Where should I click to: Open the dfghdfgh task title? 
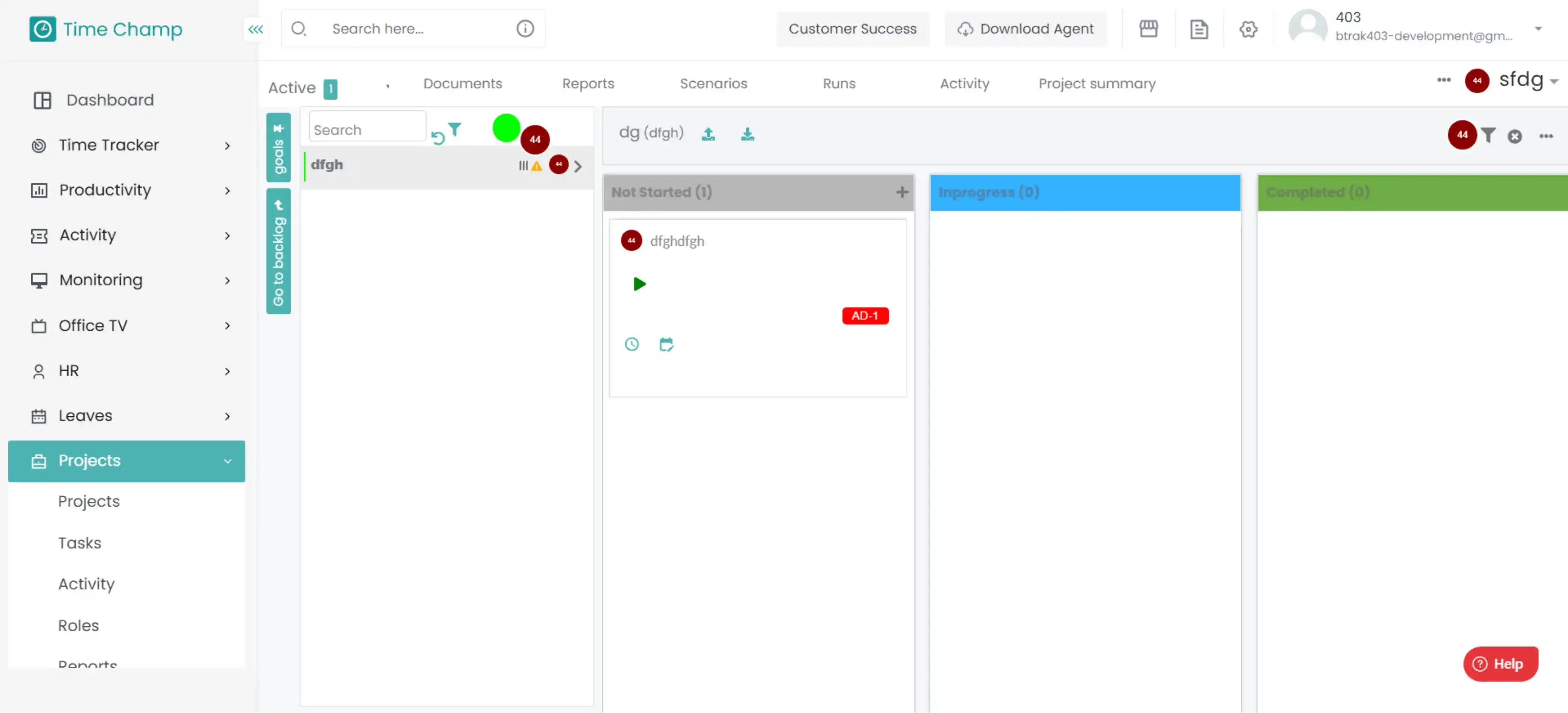pyautogui.click(x=677, y=241)
